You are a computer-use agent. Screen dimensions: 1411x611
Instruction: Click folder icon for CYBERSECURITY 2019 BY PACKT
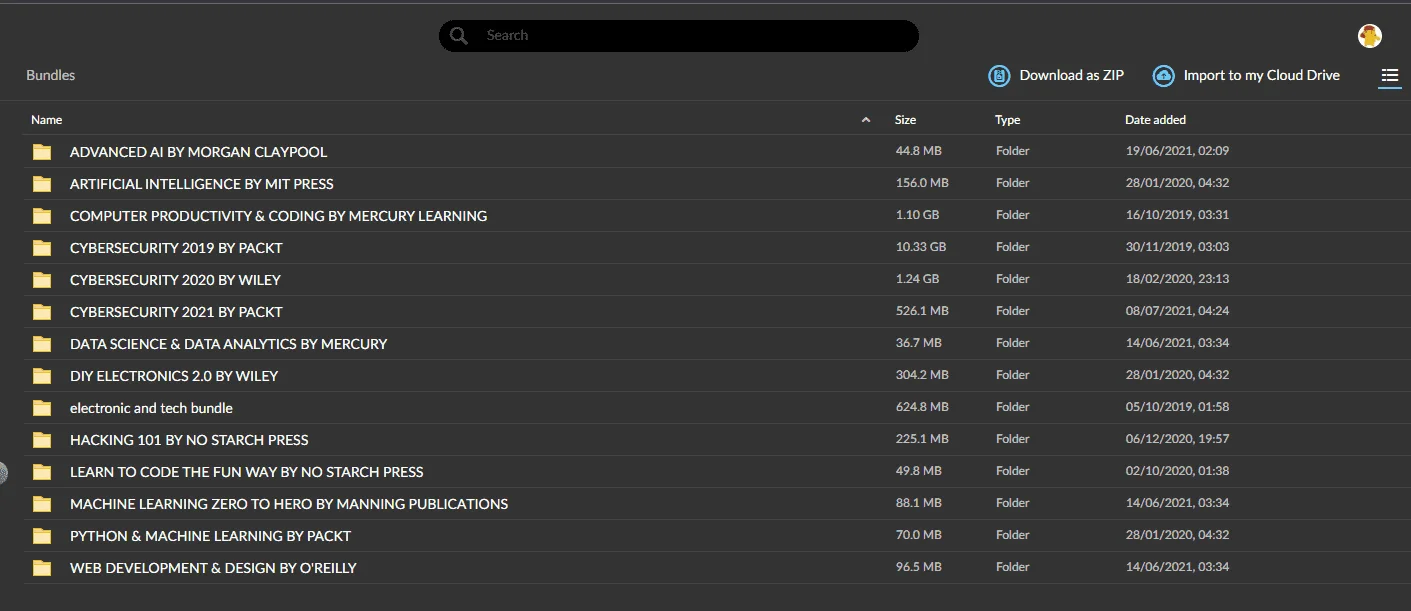pyautogui.click(x=42, y=248)
